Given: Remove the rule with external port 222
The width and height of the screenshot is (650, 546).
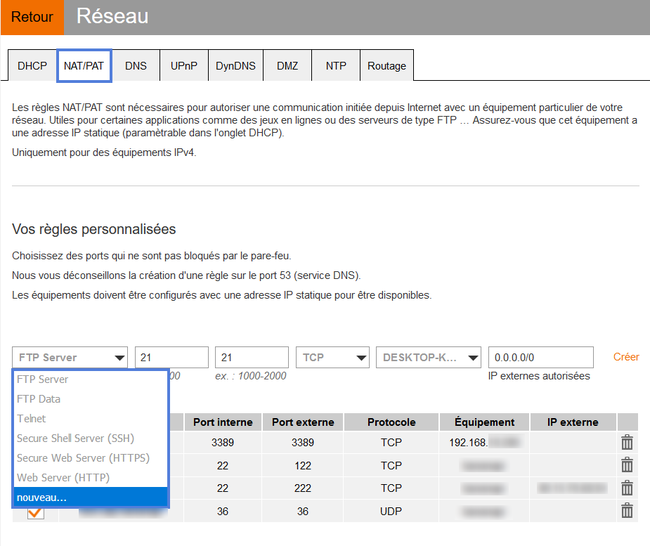Looking at the screenshot, I should 627,488.
